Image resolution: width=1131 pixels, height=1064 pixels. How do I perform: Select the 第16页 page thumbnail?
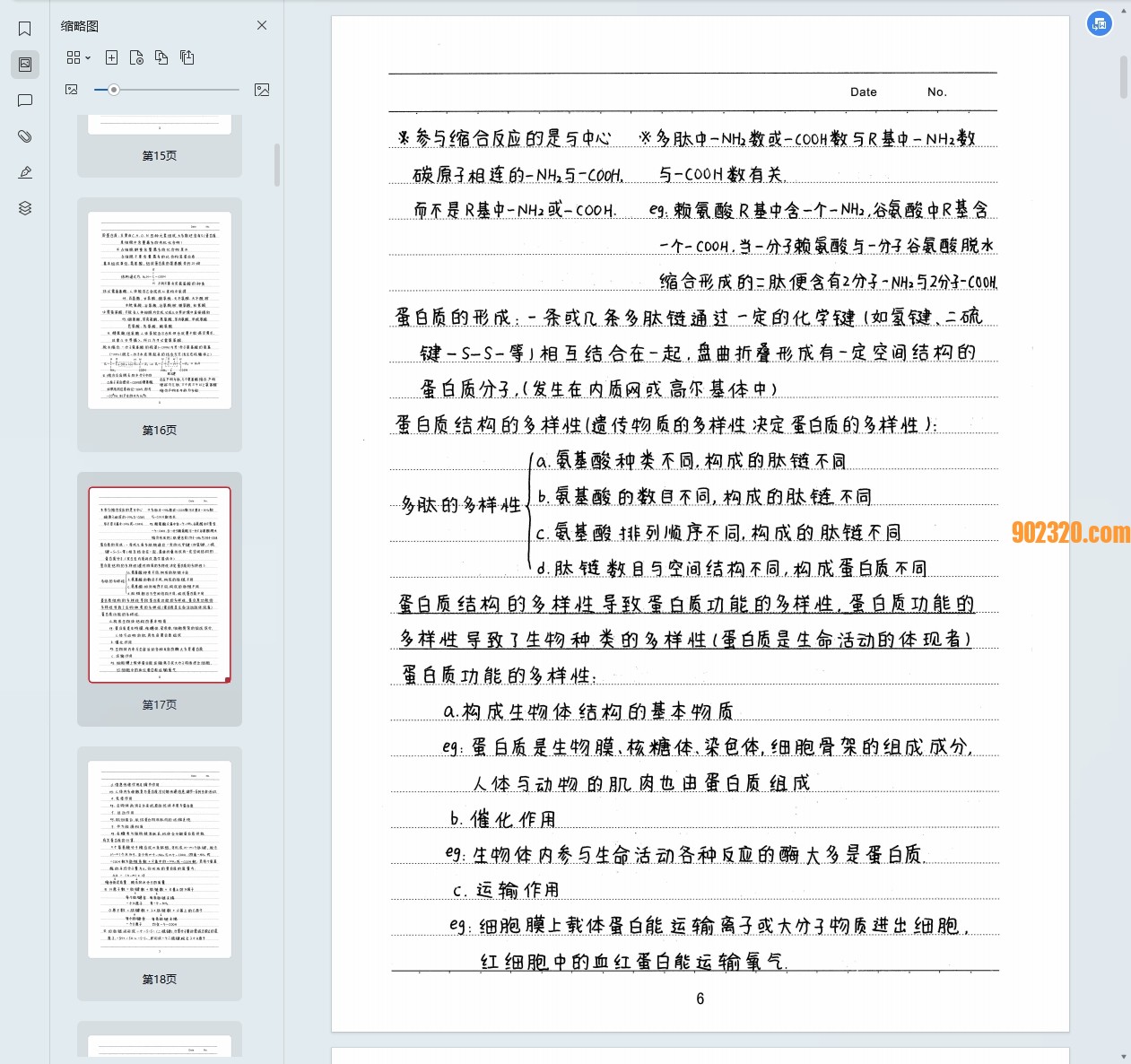(x=160, y=310)
